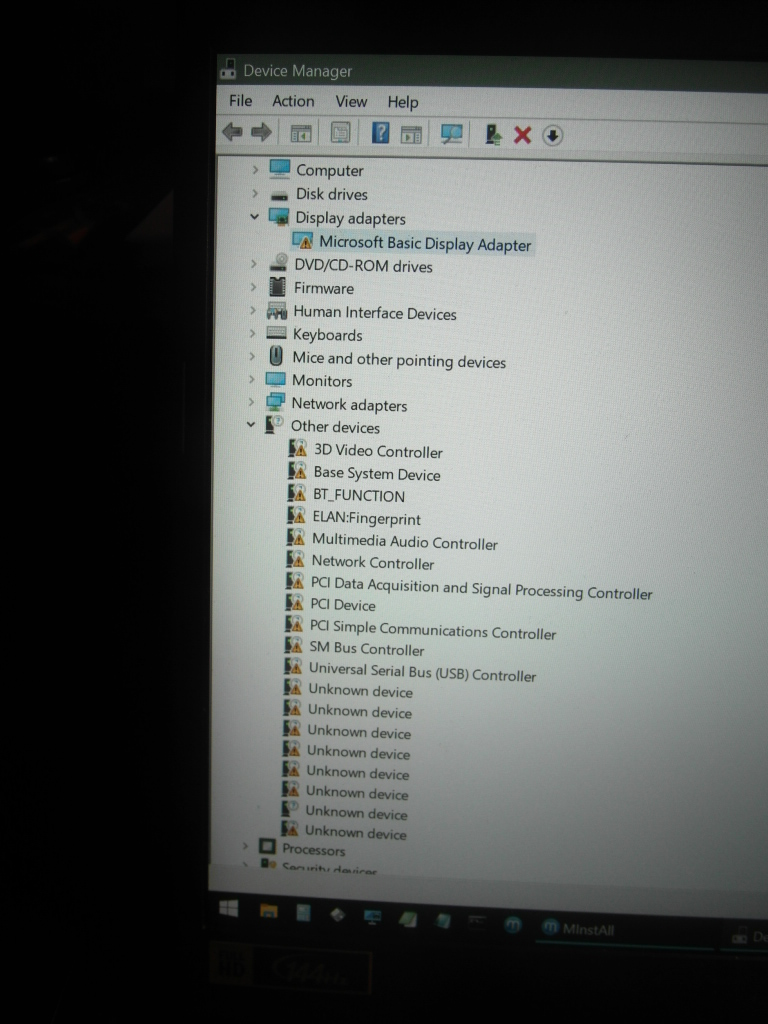Select PCI Data Acquisition and Signal Processing Controller
The height and width of the screenshot is (1024, 768).
pyautogui.click(x=481, y=588)
